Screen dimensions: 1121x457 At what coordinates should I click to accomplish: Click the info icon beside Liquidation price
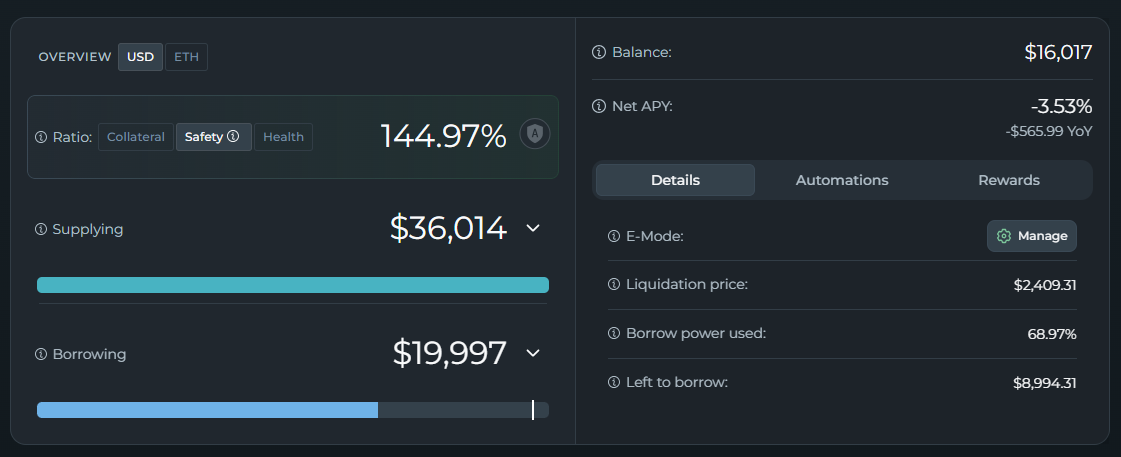pyautogui.click(x=614, y=285)
